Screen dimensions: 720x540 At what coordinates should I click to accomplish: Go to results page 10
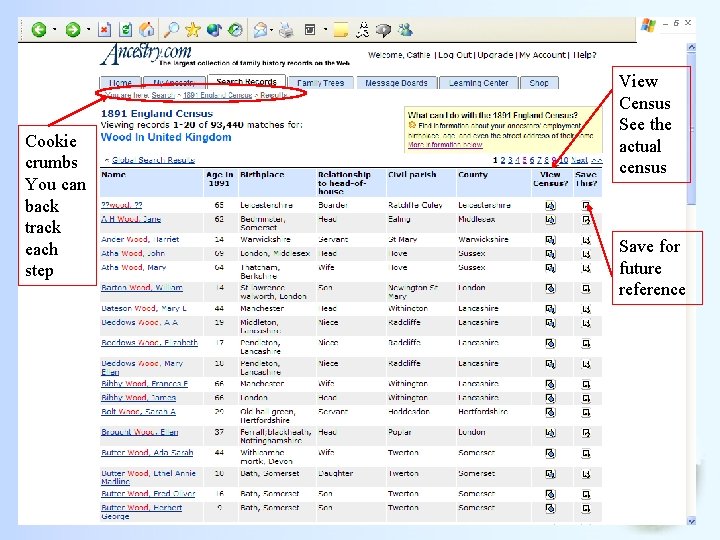pos(564,160)
